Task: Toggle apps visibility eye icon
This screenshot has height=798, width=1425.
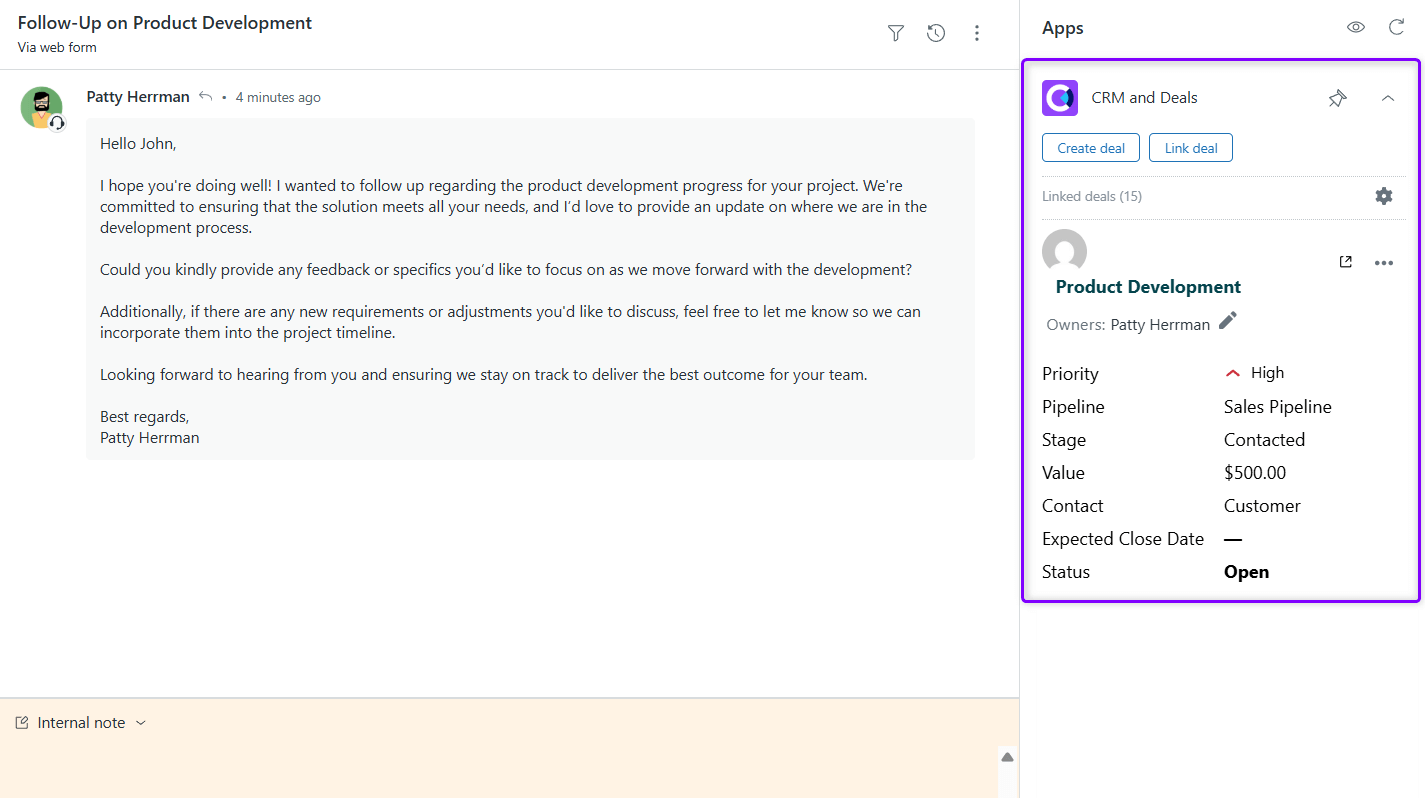Action: tap(1355, 27)
